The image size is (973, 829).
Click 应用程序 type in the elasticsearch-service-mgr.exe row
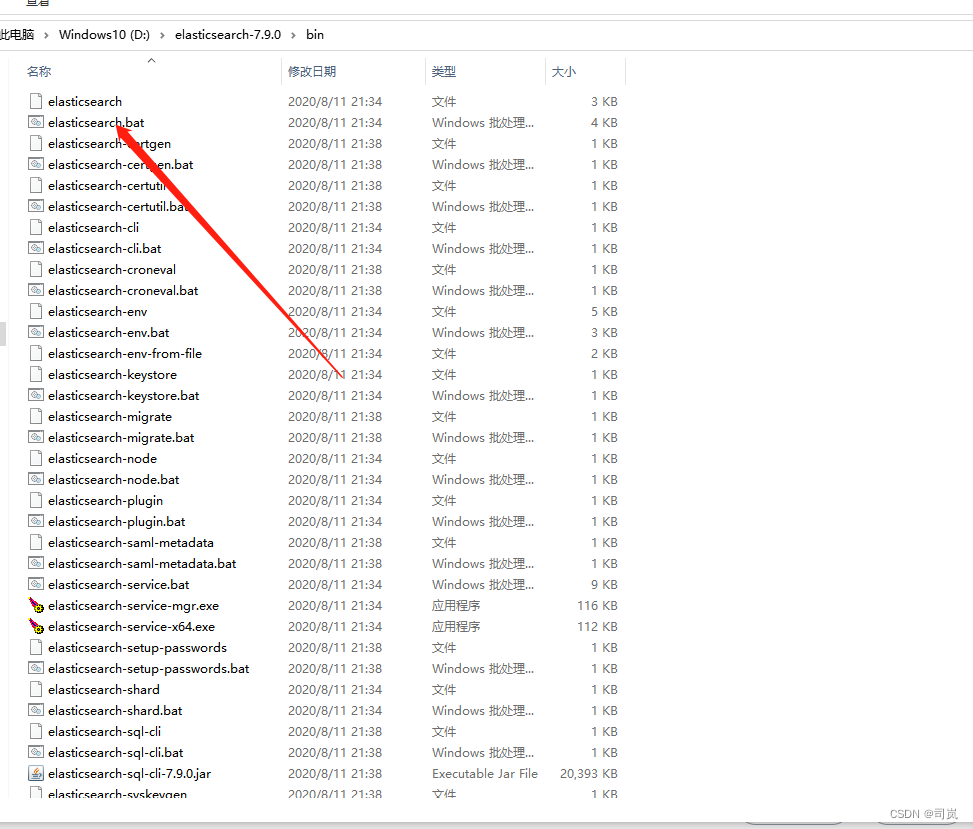(x=456, y=606)
